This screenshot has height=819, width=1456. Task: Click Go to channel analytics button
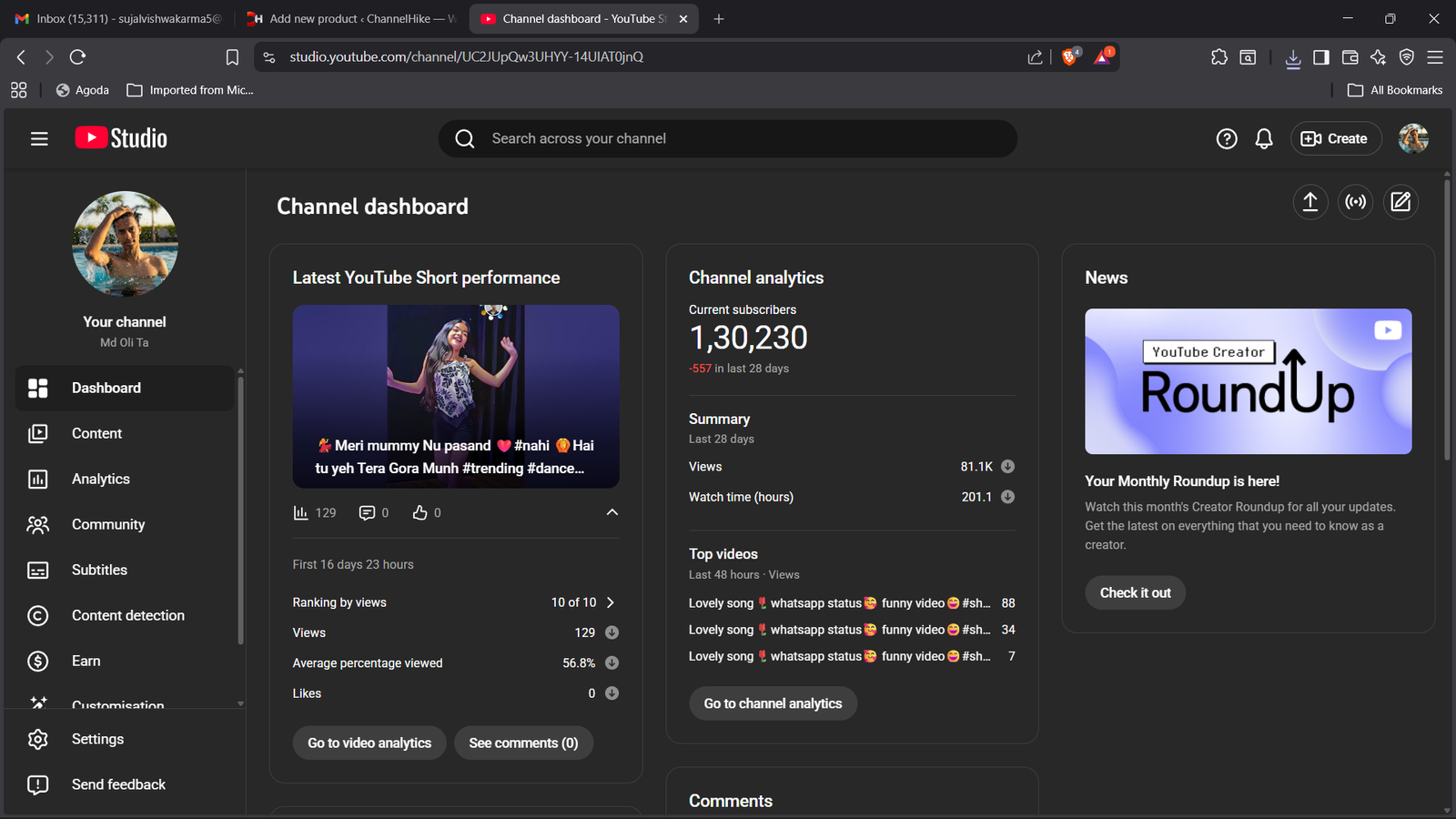(x=773, y=703)
